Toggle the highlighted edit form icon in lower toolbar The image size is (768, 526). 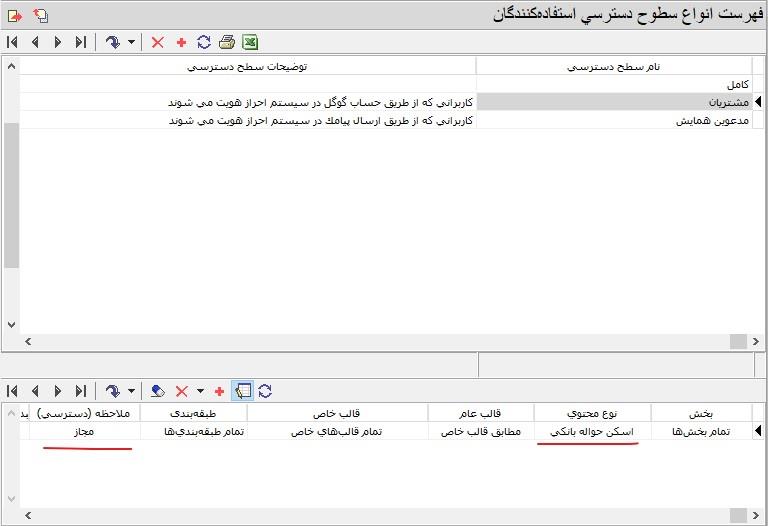242,391
